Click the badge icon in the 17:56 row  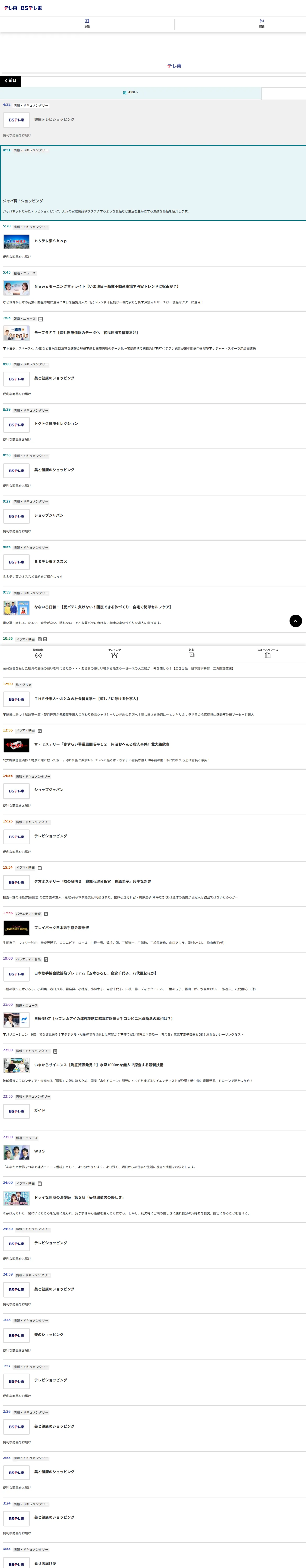click(x=46, y=914)
